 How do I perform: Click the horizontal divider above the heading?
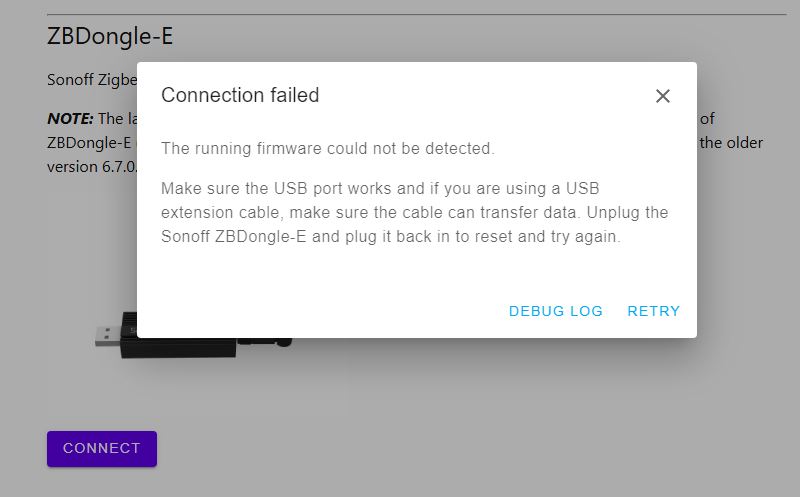click(x=416, y=15)
